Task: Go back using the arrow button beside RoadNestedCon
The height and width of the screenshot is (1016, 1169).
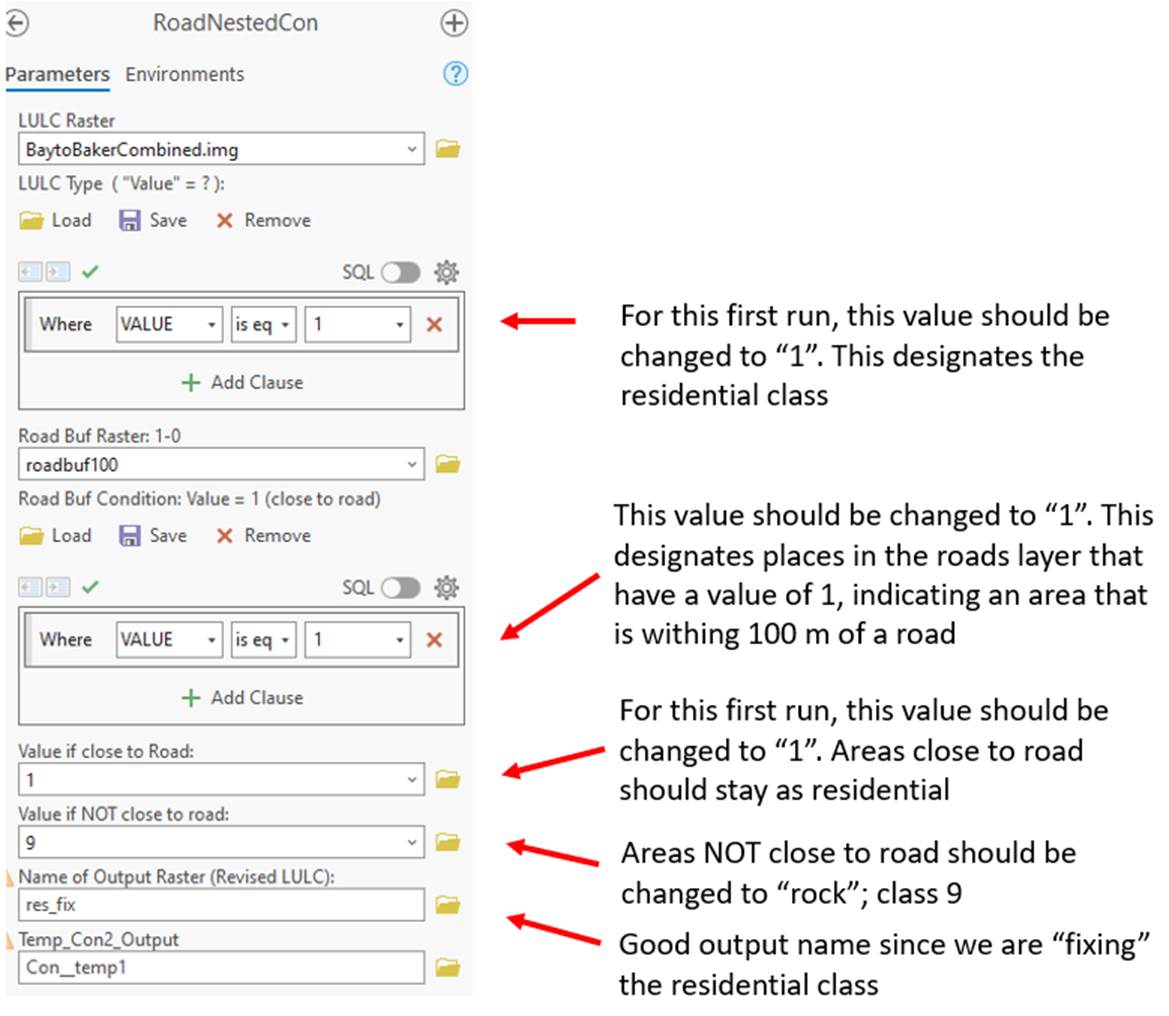Action: pyautogui.click(x=16, y=23)
